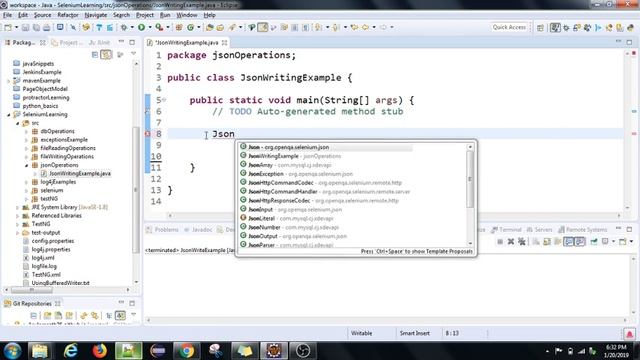This screenshot has width=640, height=360.
Task: Choose Json - org.openqa.selenium.json proposal
Action: click(326, 147)
